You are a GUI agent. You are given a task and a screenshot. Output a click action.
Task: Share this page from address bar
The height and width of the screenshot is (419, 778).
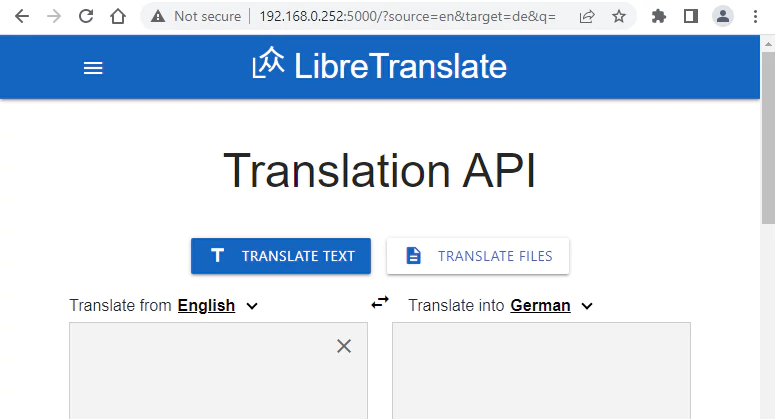[587, 16]
